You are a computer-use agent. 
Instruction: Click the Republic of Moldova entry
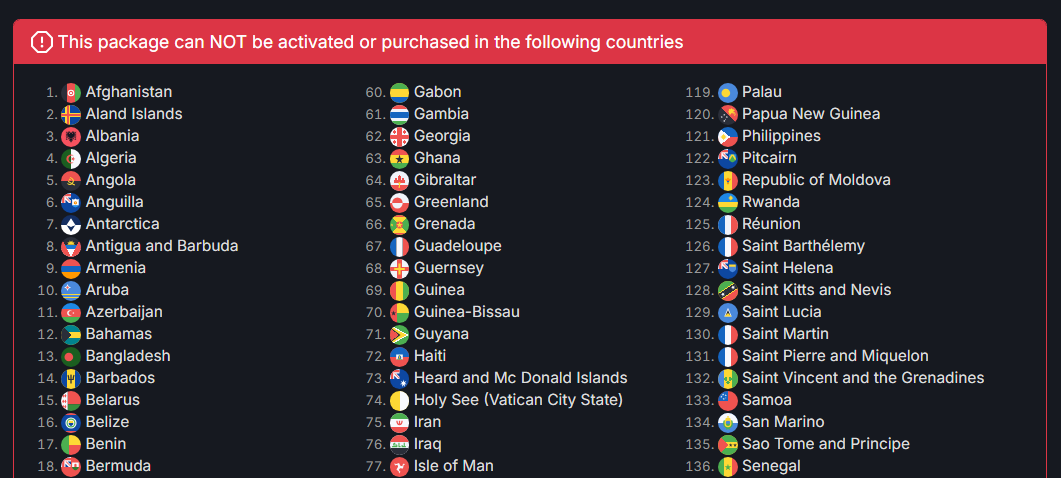[x=804, y=180]
